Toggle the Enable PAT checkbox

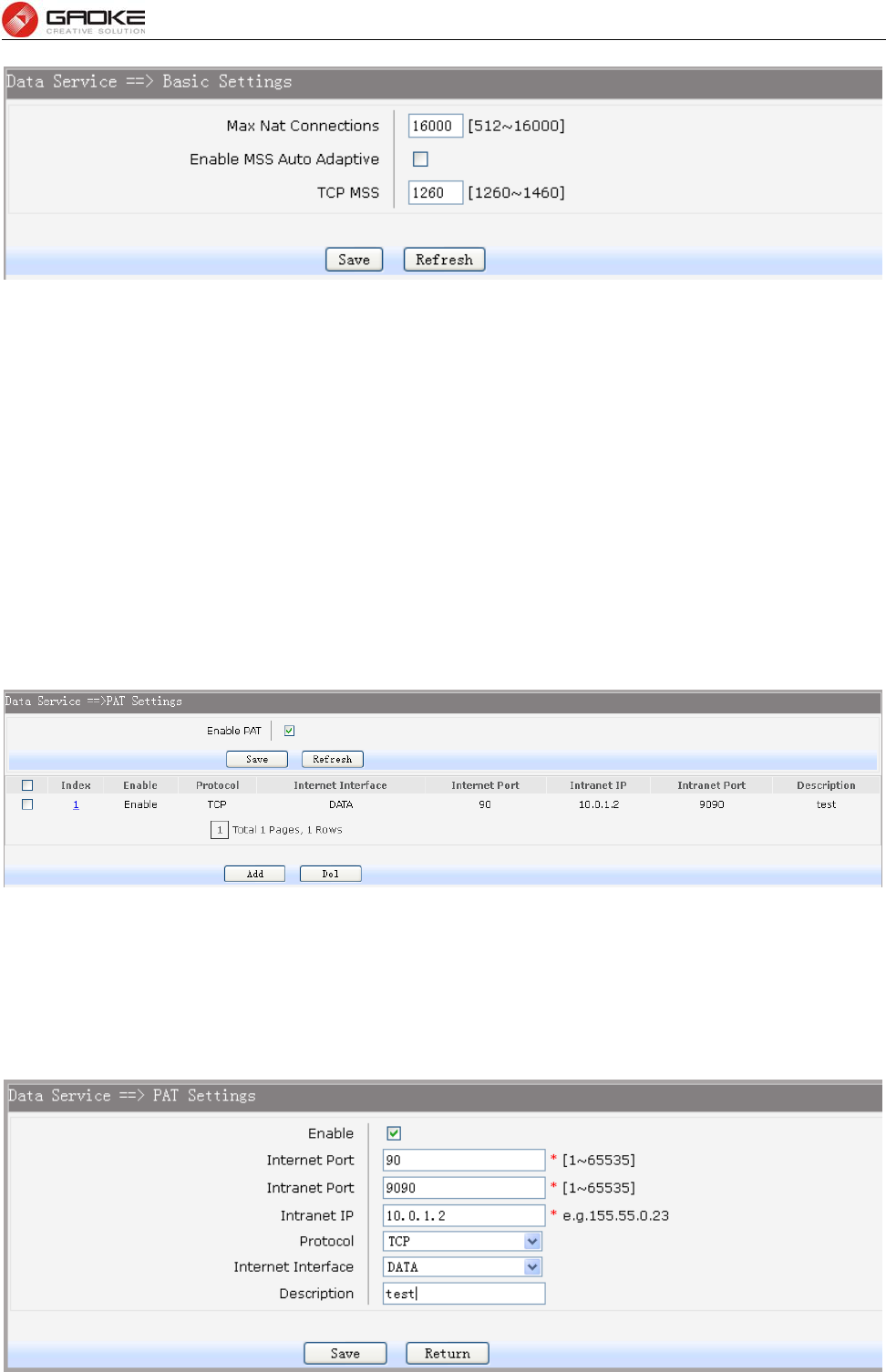pos(289,731)
